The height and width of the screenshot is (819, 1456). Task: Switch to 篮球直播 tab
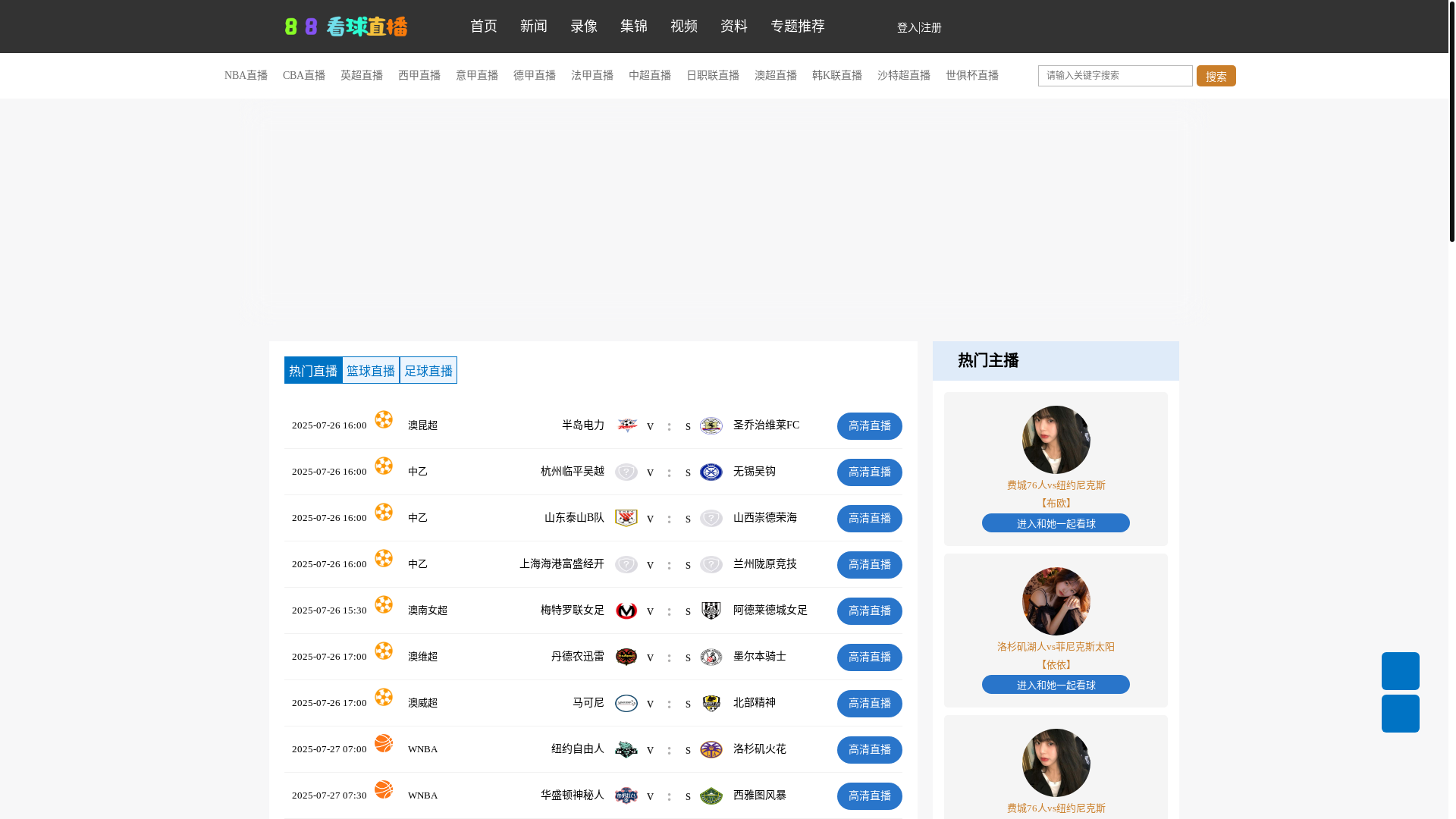[371, 370]
